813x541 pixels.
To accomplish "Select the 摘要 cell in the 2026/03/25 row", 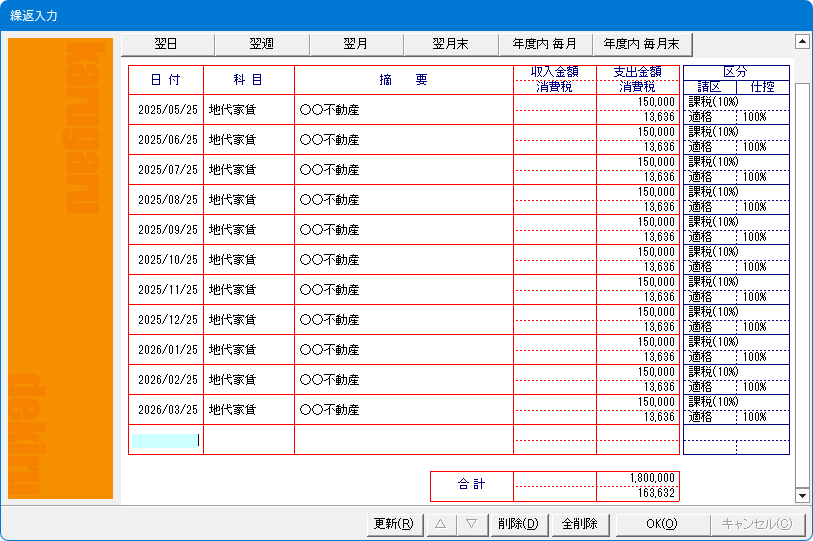I will 404,410.
